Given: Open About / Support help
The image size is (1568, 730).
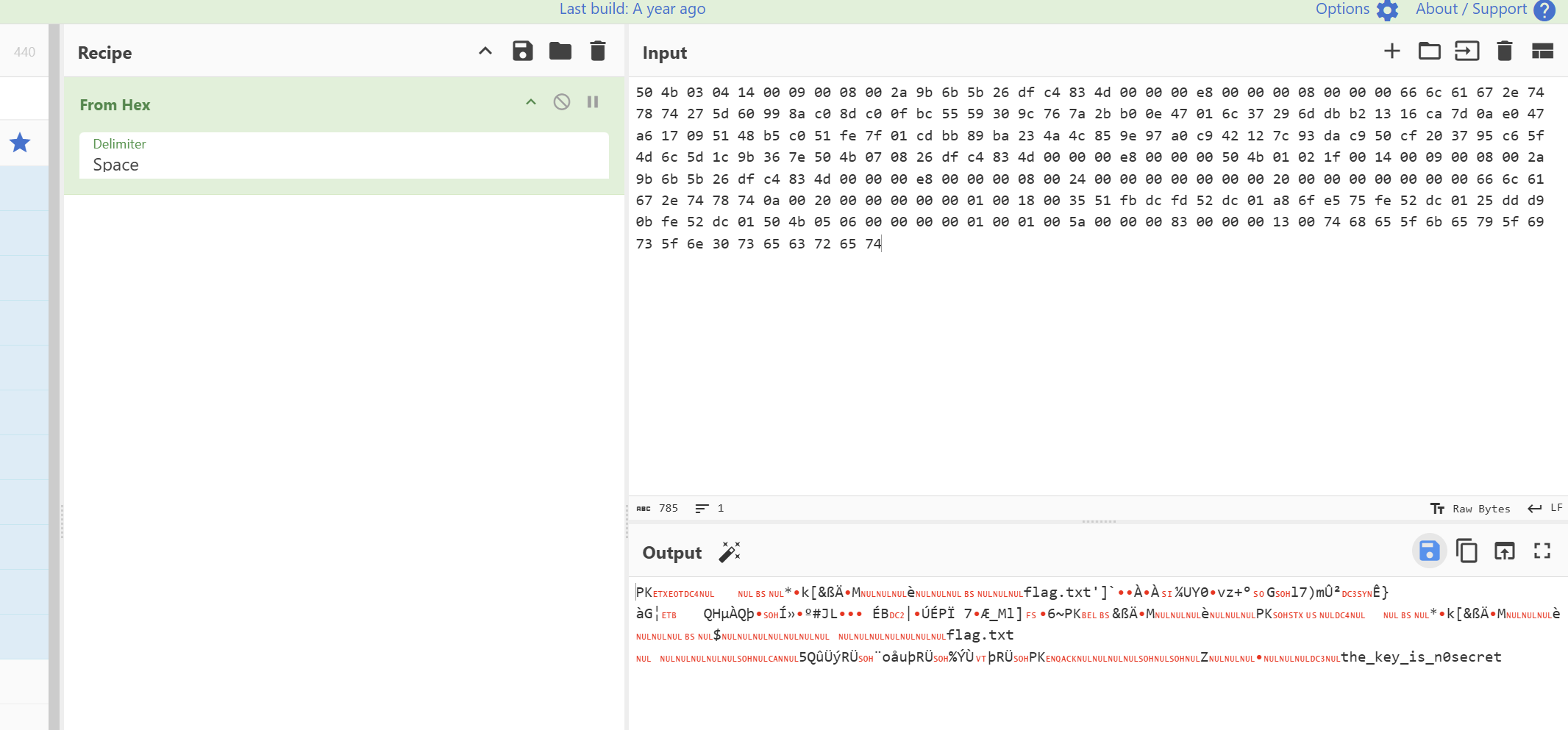Looking at the screenshot, I should 1484,10.
